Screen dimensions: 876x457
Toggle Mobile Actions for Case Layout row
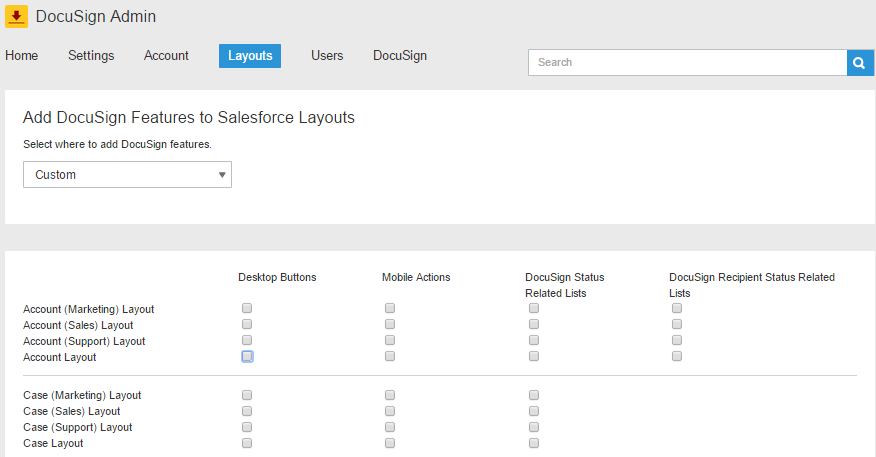click(390, 443)
